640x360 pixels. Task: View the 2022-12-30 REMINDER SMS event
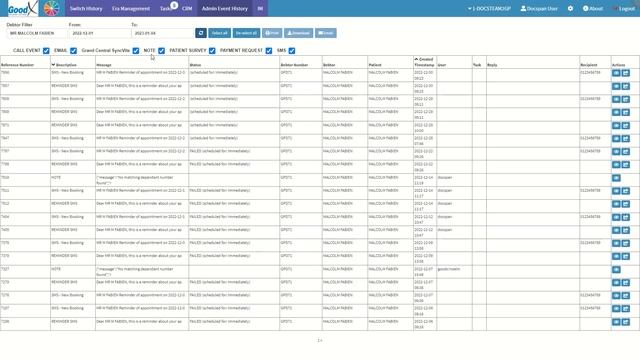click(616, 86)
